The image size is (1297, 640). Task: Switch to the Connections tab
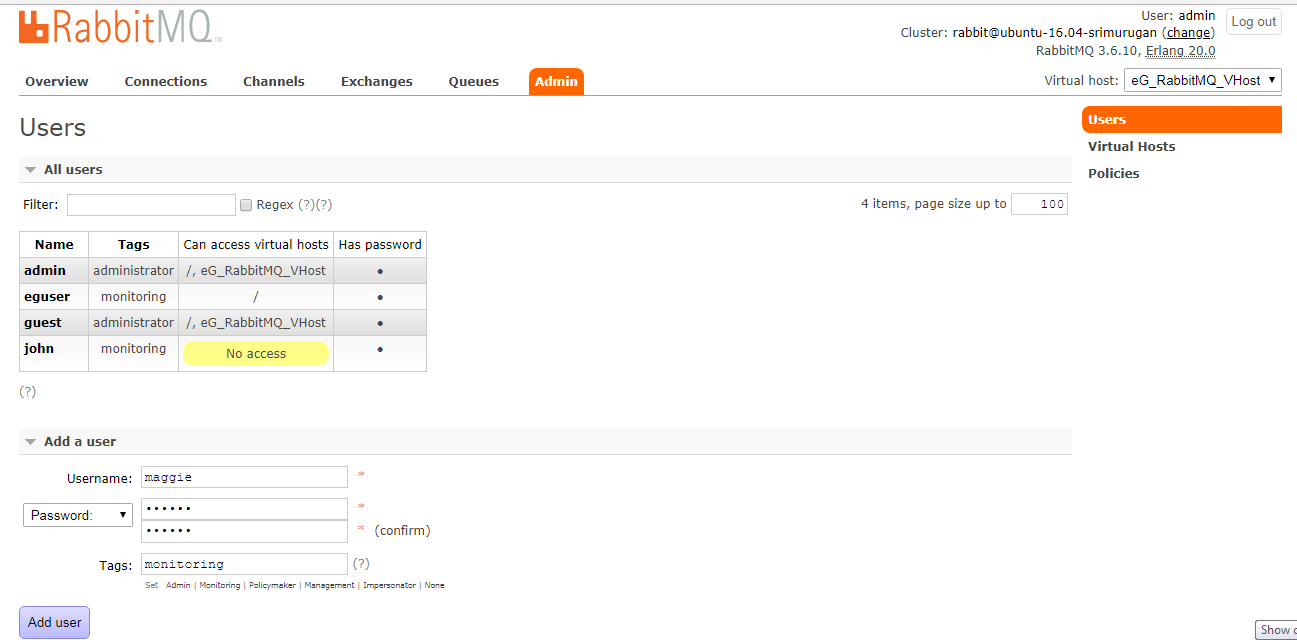tap(166, 82)
